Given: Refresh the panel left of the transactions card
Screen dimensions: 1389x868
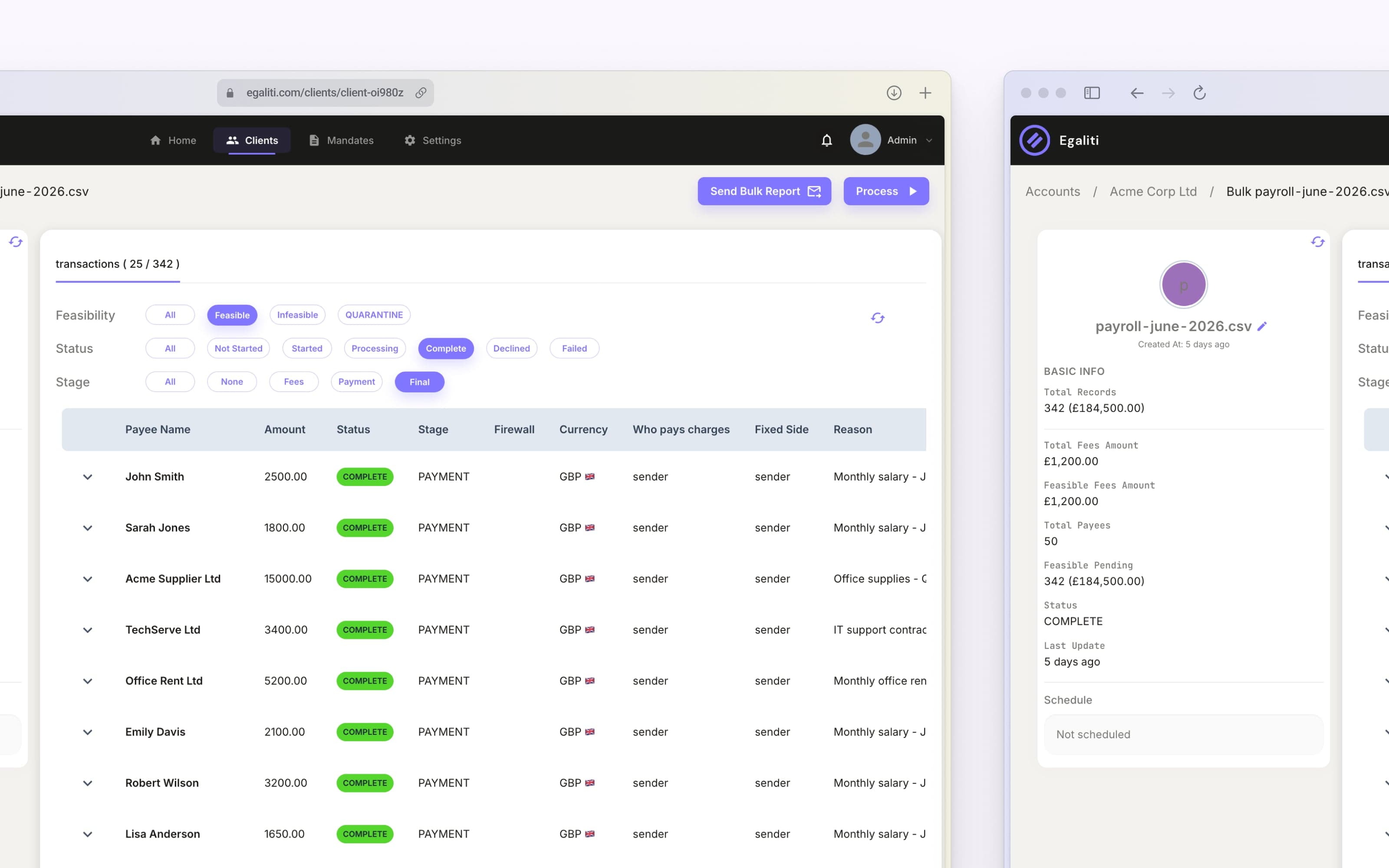Looking at the screenshot, I should [16, 242].
